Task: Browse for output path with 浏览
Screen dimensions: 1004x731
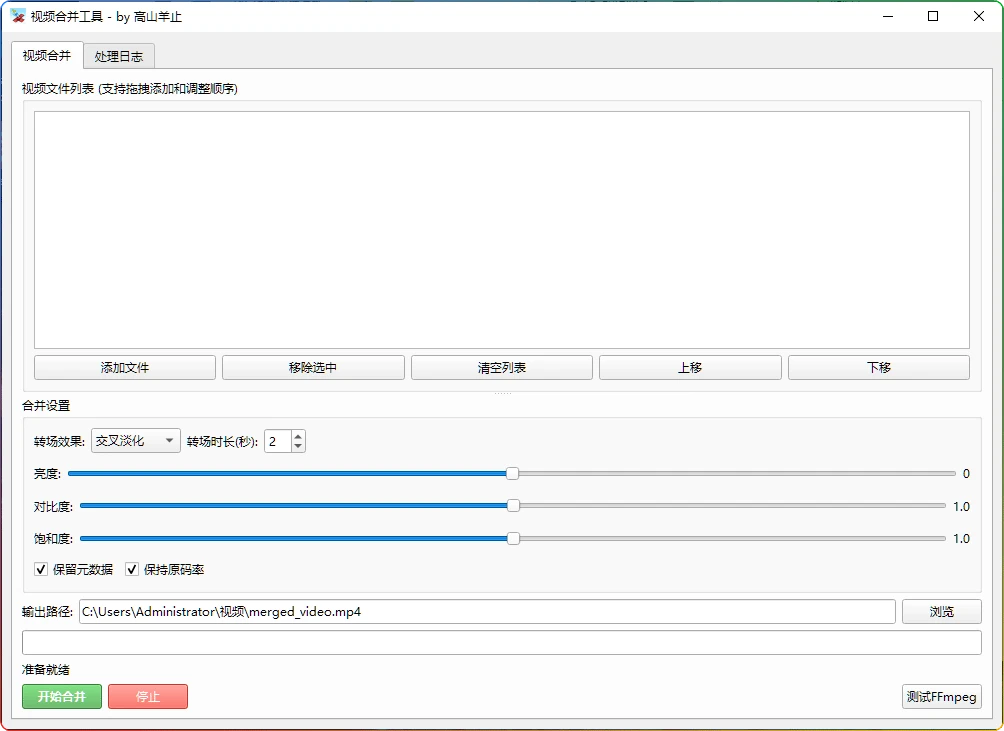Action: [x=941, y=612]
